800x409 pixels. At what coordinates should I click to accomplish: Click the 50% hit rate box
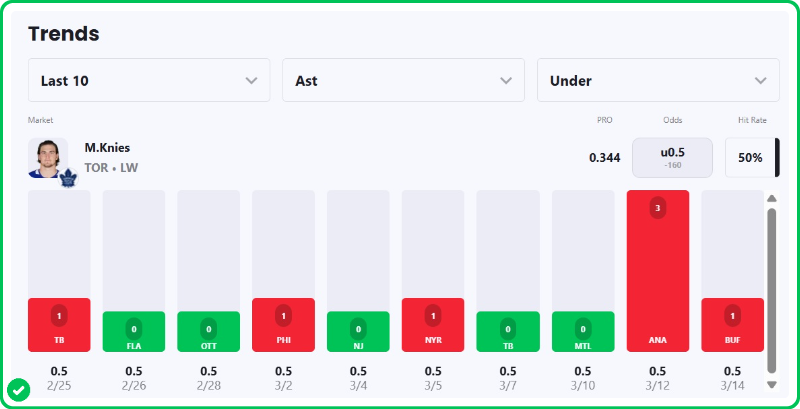pos(750,157)
